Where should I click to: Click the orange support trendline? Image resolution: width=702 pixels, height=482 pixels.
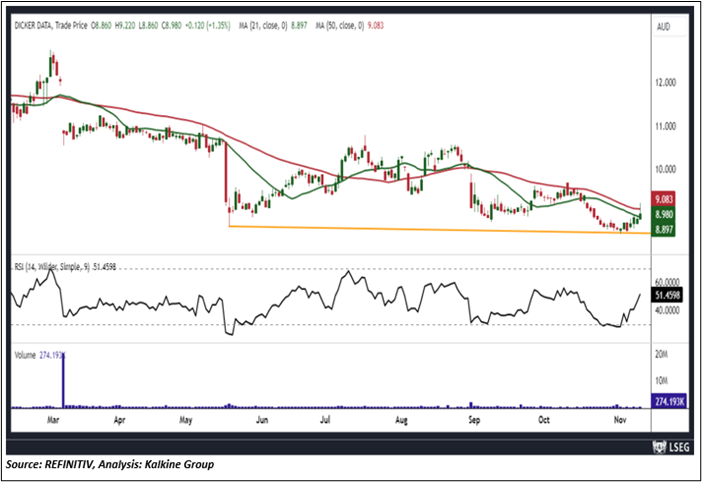439,230
